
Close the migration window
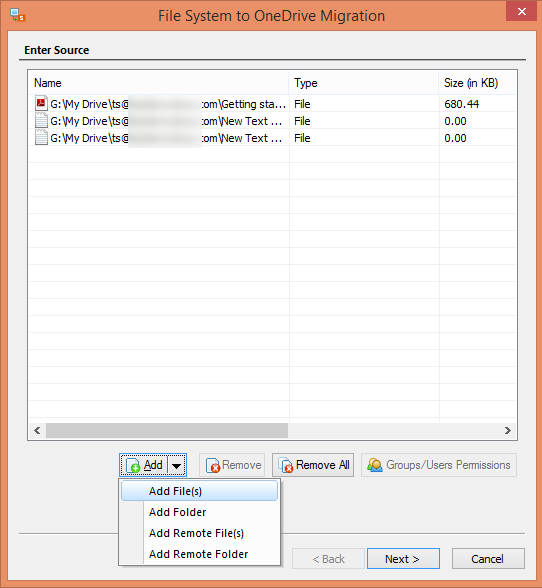point(521,11)
